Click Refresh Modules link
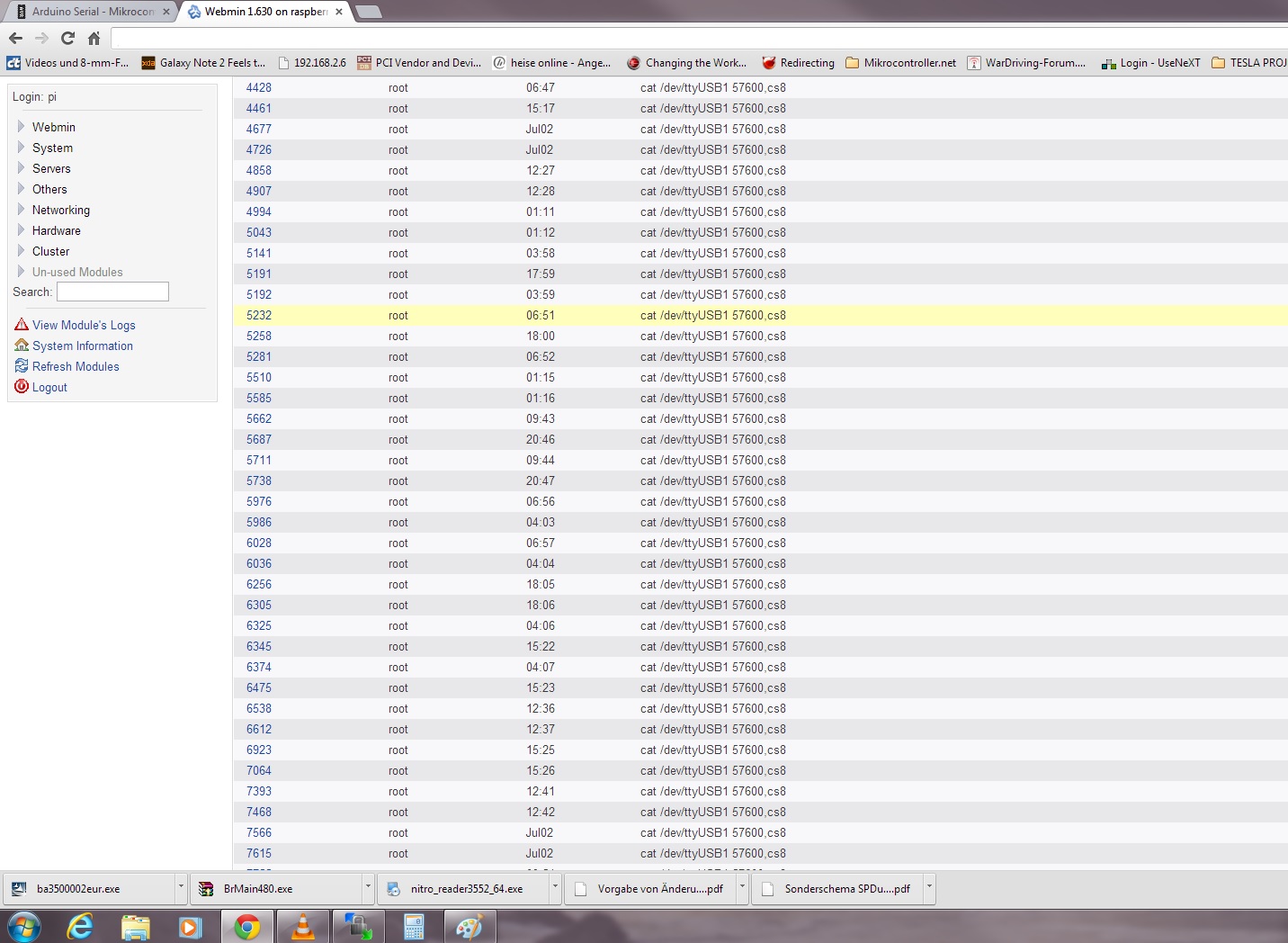Image resolution: width=1288 pixels, height=943 pixels. pyautogui.click(x=76, y=366)
